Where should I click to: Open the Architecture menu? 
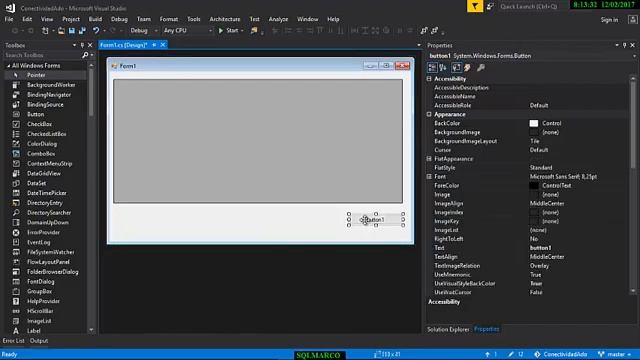click(224, 19)
